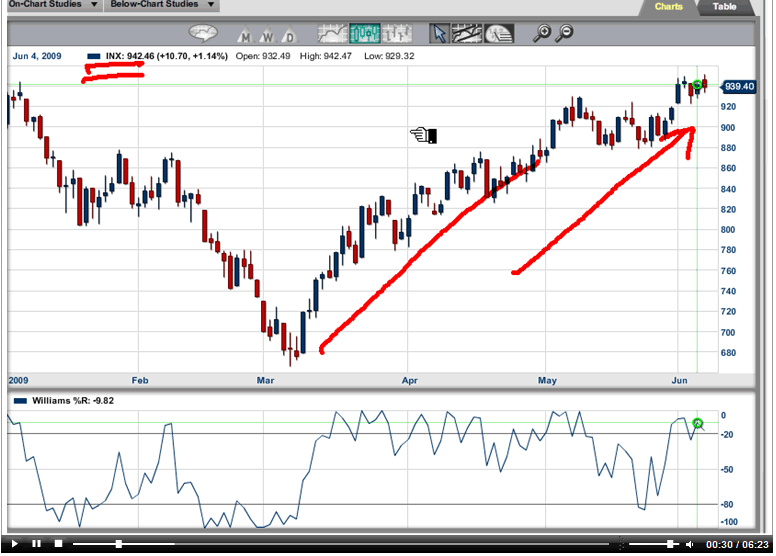
Task: Click the video progress seek slider
Action: 119,544
